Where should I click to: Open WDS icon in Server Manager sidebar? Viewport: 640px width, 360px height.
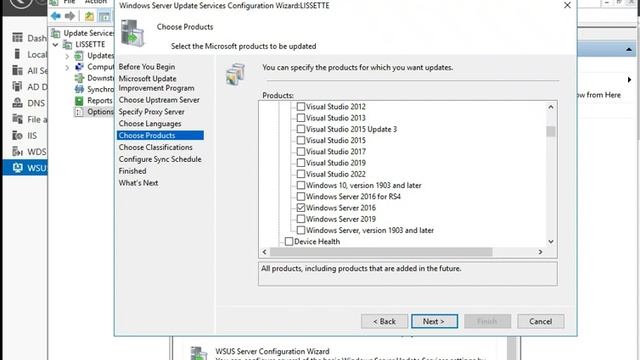17,151
